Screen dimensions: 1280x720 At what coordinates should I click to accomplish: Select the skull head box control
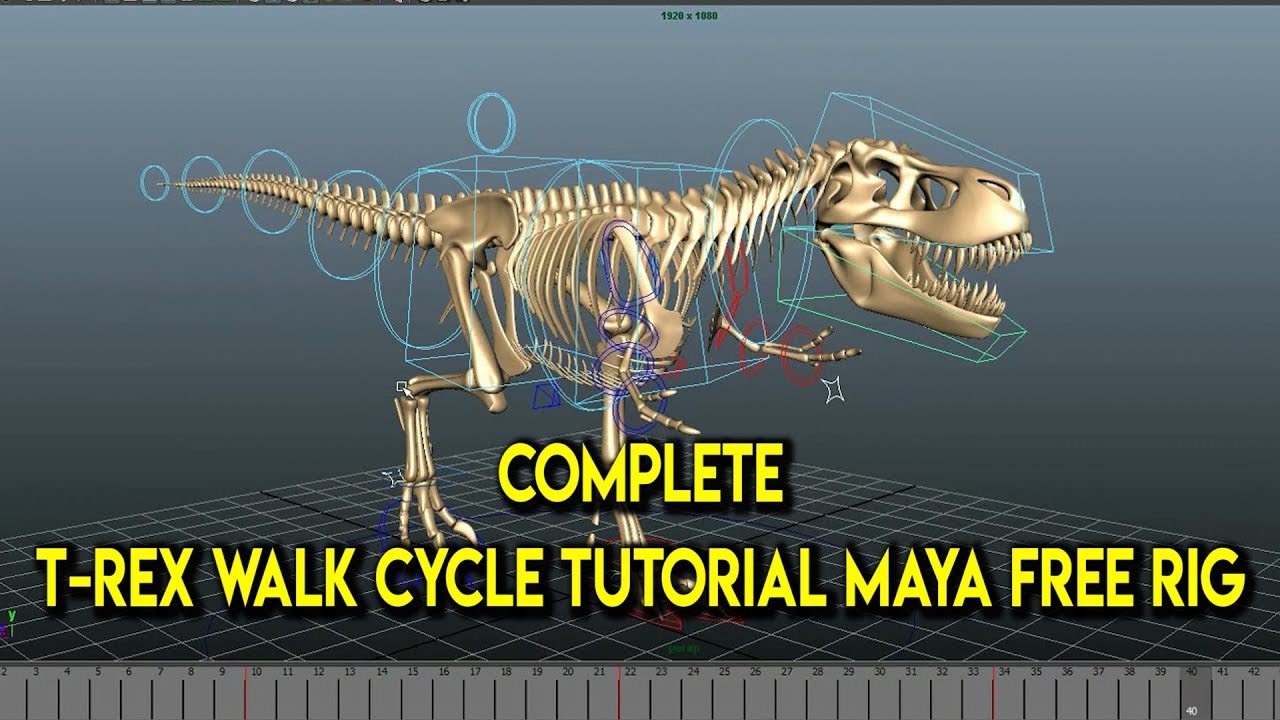point(935,170)
